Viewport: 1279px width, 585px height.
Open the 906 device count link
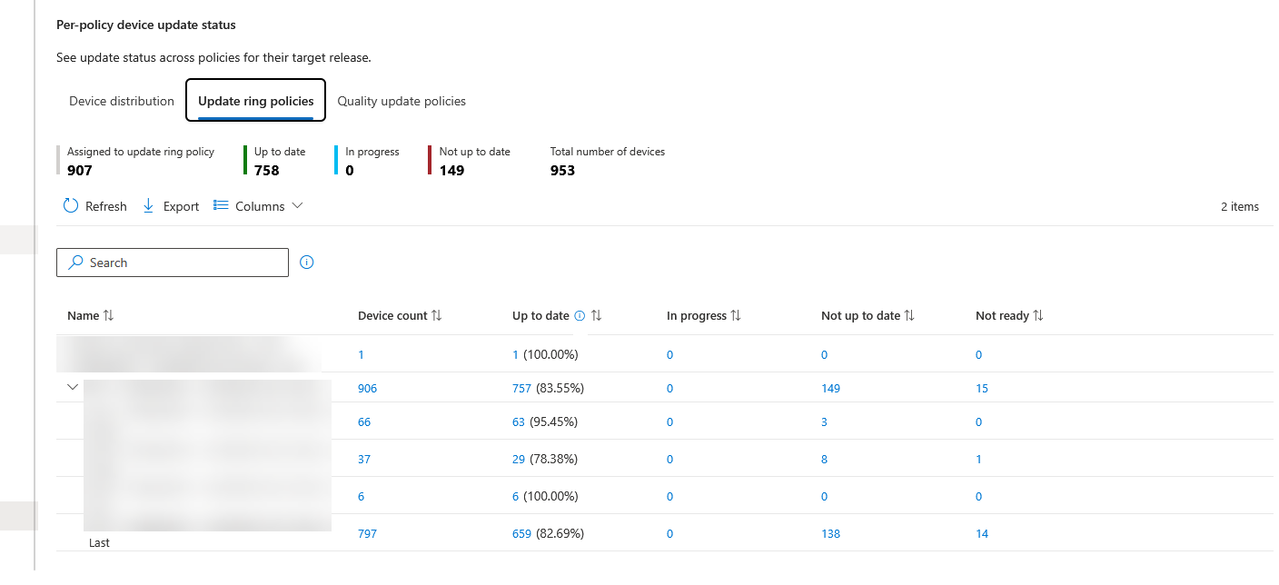(x=367, y=389)
